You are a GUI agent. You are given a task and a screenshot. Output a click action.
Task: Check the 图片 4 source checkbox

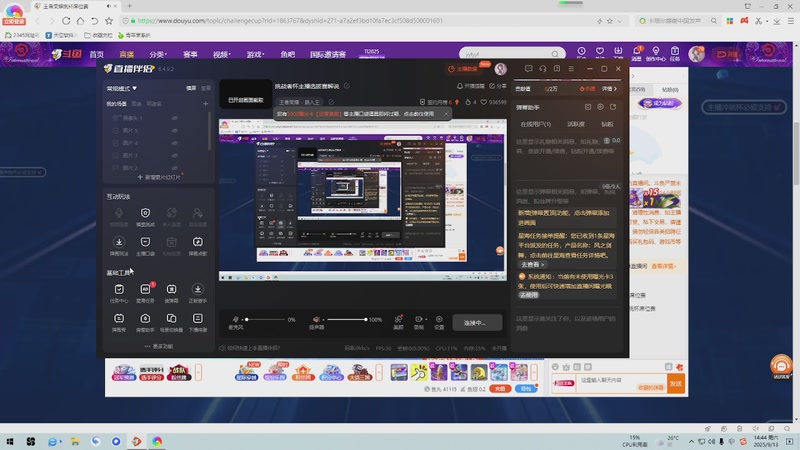[116, 143]
